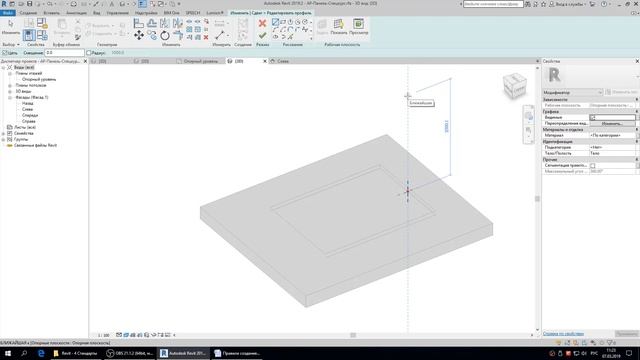Collapse the Floor Plans tree node
Viewport: 640px width, 360px height.
coord(10,73)
